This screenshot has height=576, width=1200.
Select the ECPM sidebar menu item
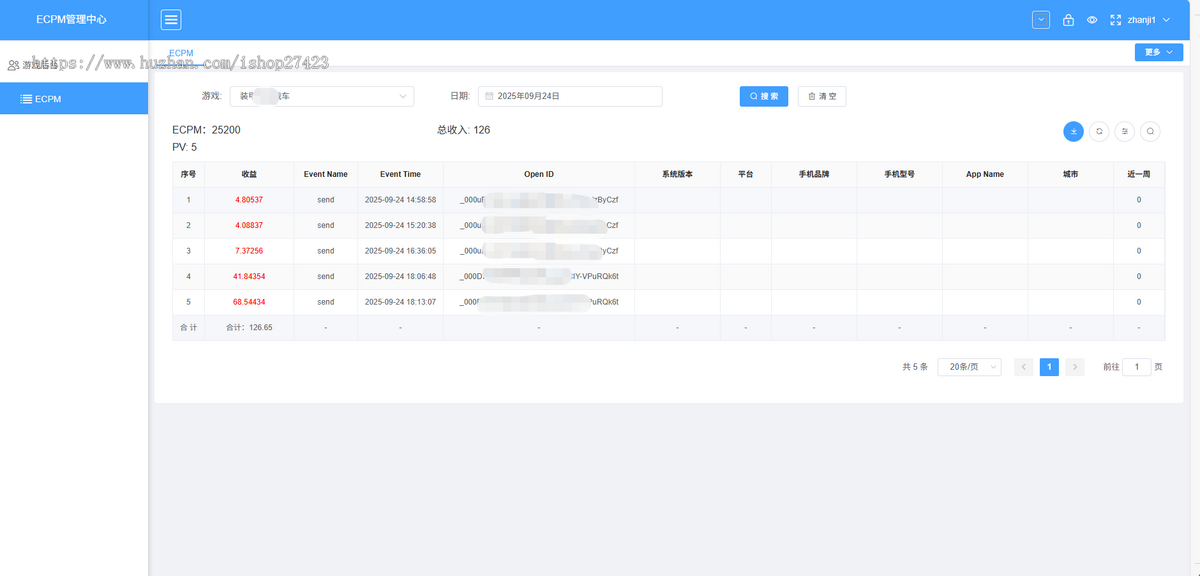point(74,99)
